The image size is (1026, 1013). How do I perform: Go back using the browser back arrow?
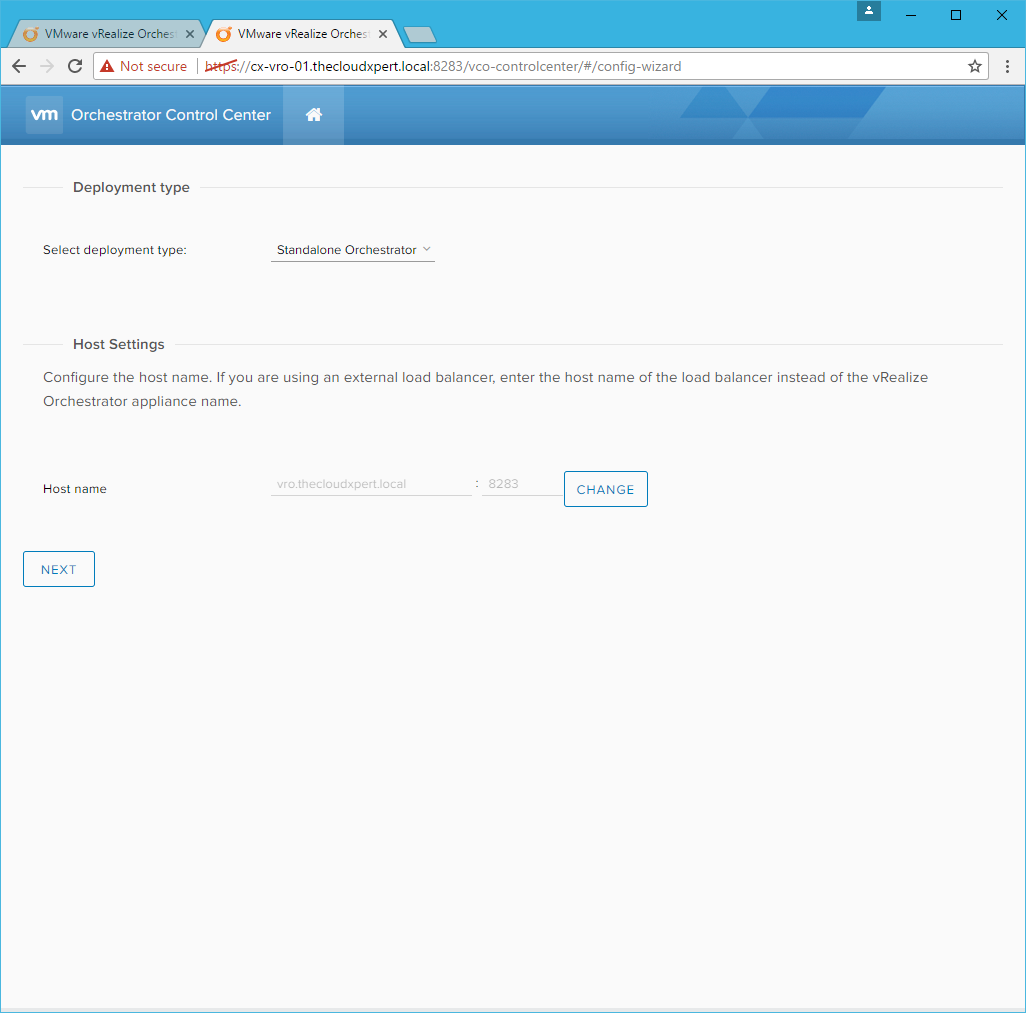[x=19, y=66]
